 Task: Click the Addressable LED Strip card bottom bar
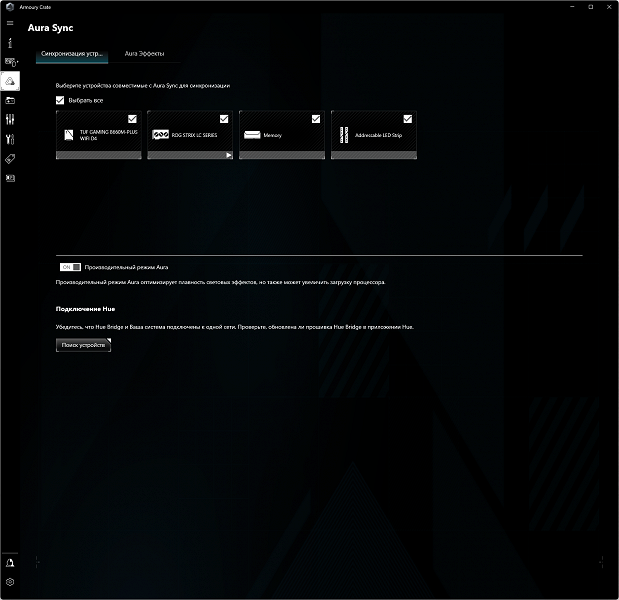pos(373,155)
